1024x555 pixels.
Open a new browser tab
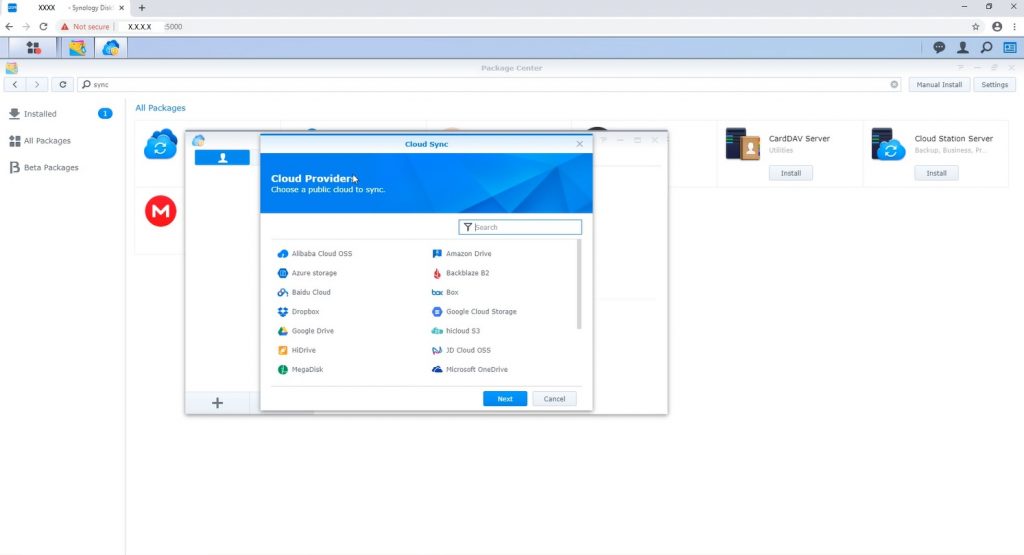point(142,8)
